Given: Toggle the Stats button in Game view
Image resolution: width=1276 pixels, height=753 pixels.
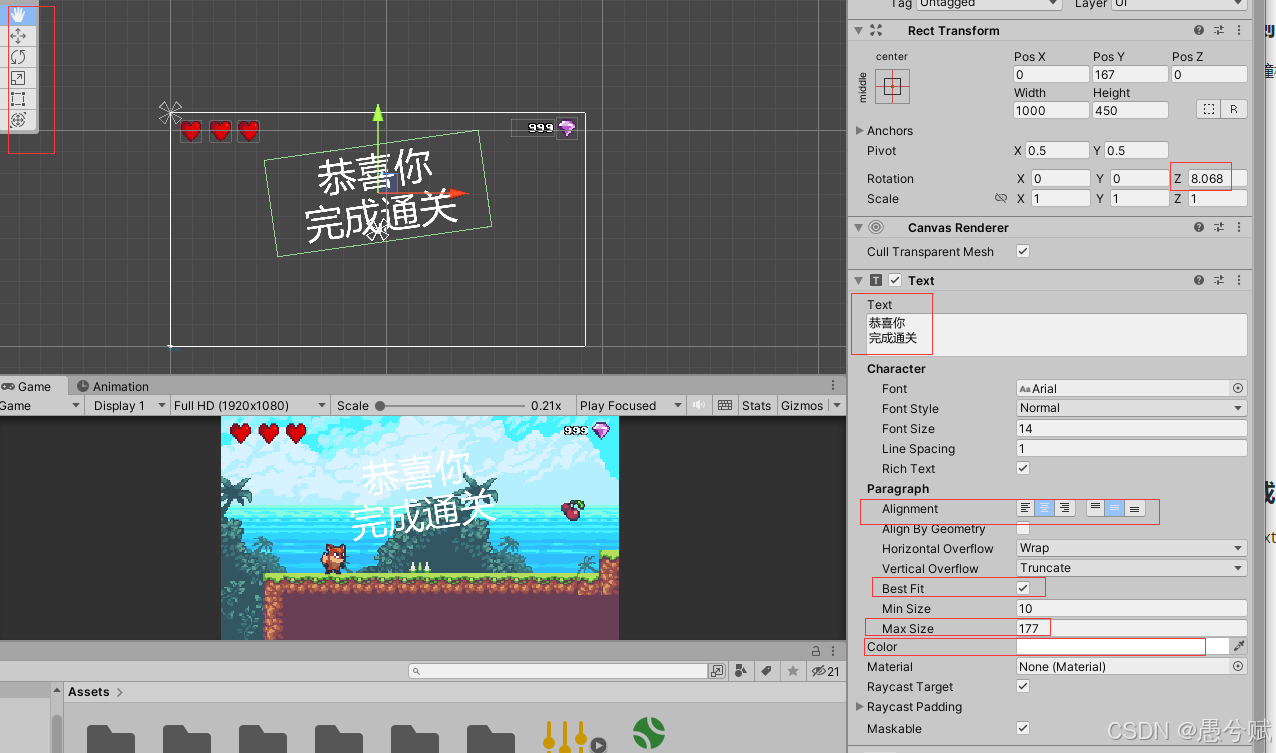Looking at the screenshot, I should (757, 405).
